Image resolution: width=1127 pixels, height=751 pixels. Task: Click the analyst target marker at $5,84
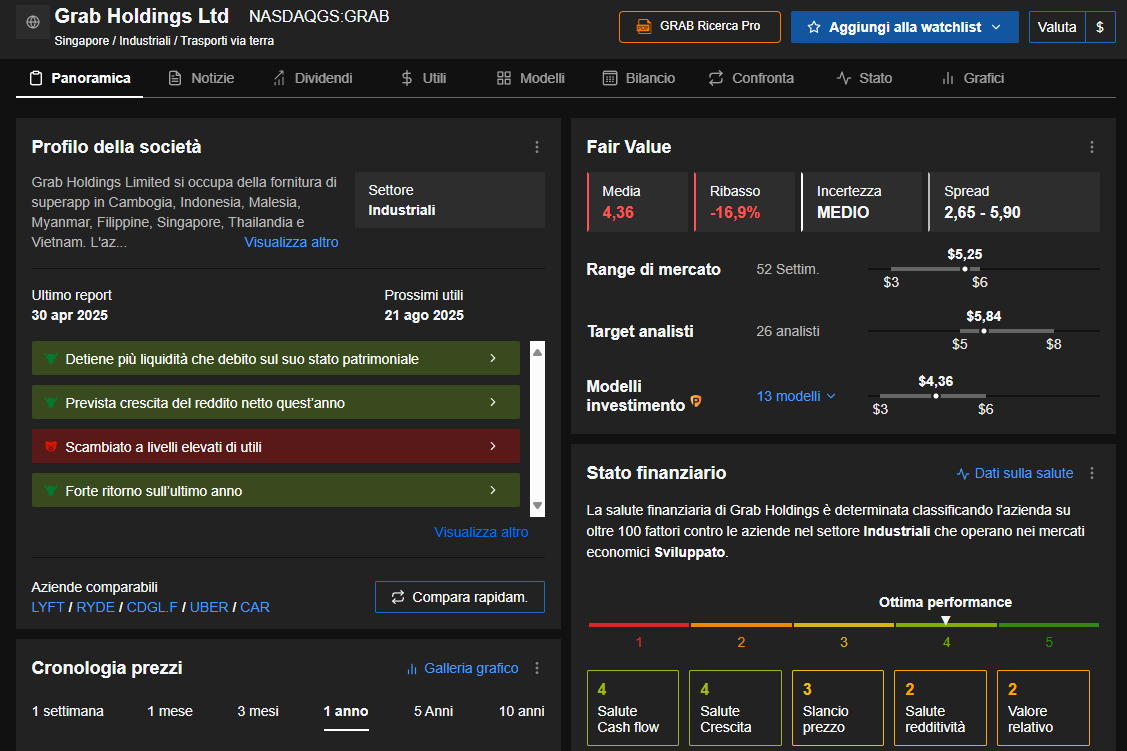pyautogui.click(x=984, y=331)
